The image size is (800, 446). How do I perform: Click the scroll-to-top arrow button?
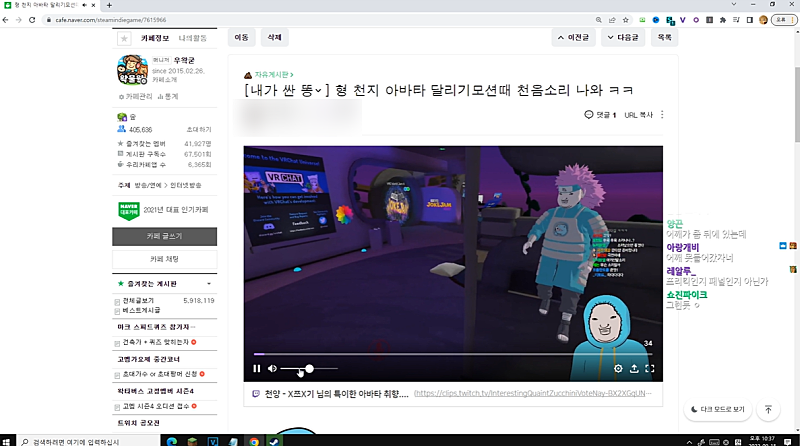pos(768,409)
